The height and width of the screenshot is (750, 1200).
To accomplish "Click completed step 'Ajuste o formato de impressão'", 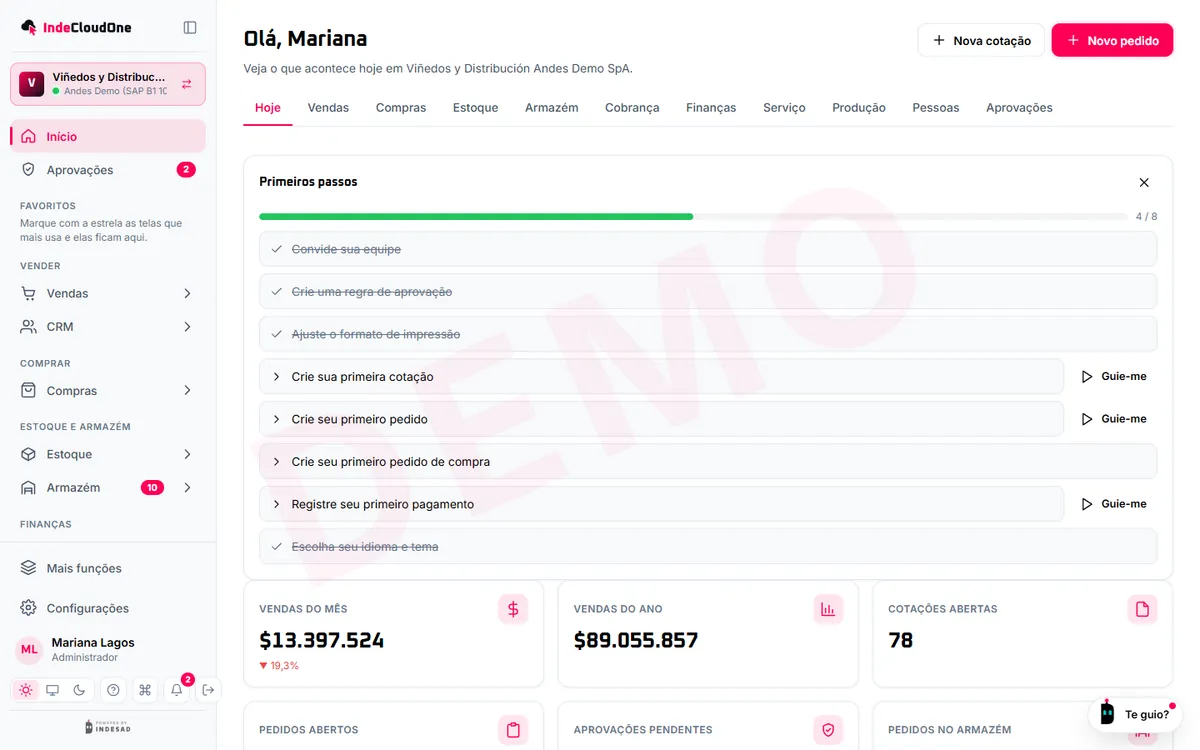I will [x=708, y=334].
